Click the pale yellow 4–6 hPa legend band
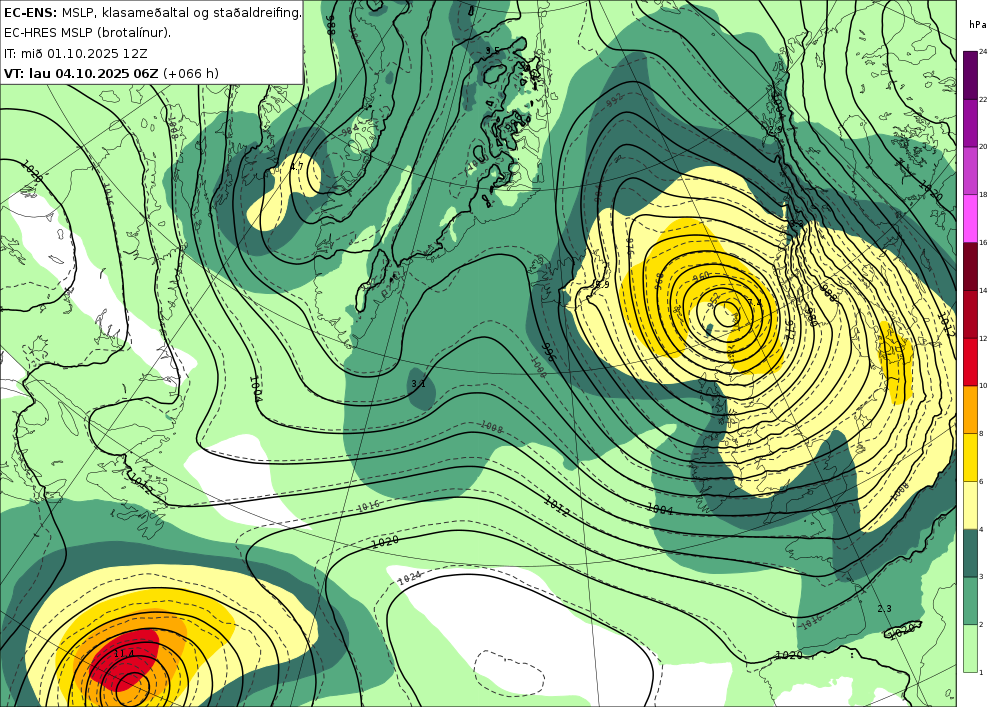Image resolution: width=1000 pixels, height=707 pixels. click(x=970, y=505)
